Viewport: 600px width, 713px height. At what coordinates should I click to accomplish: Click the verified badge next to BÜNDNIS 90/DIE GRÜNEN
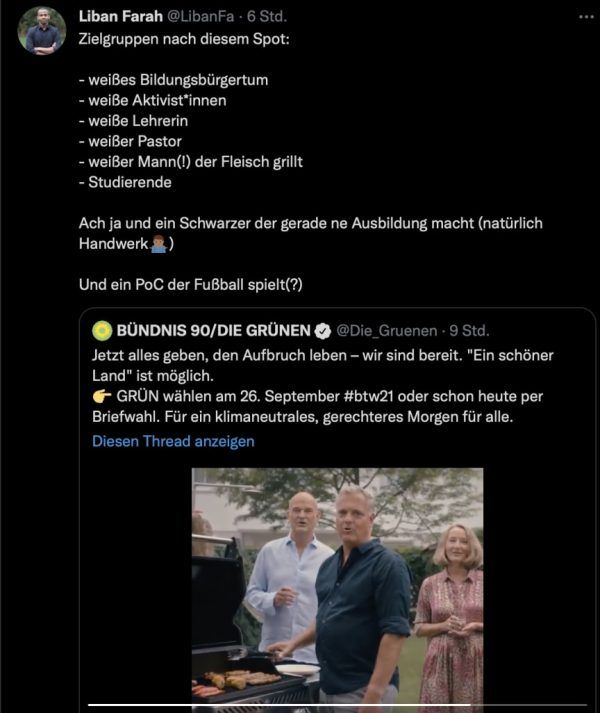tap(323, 331)
